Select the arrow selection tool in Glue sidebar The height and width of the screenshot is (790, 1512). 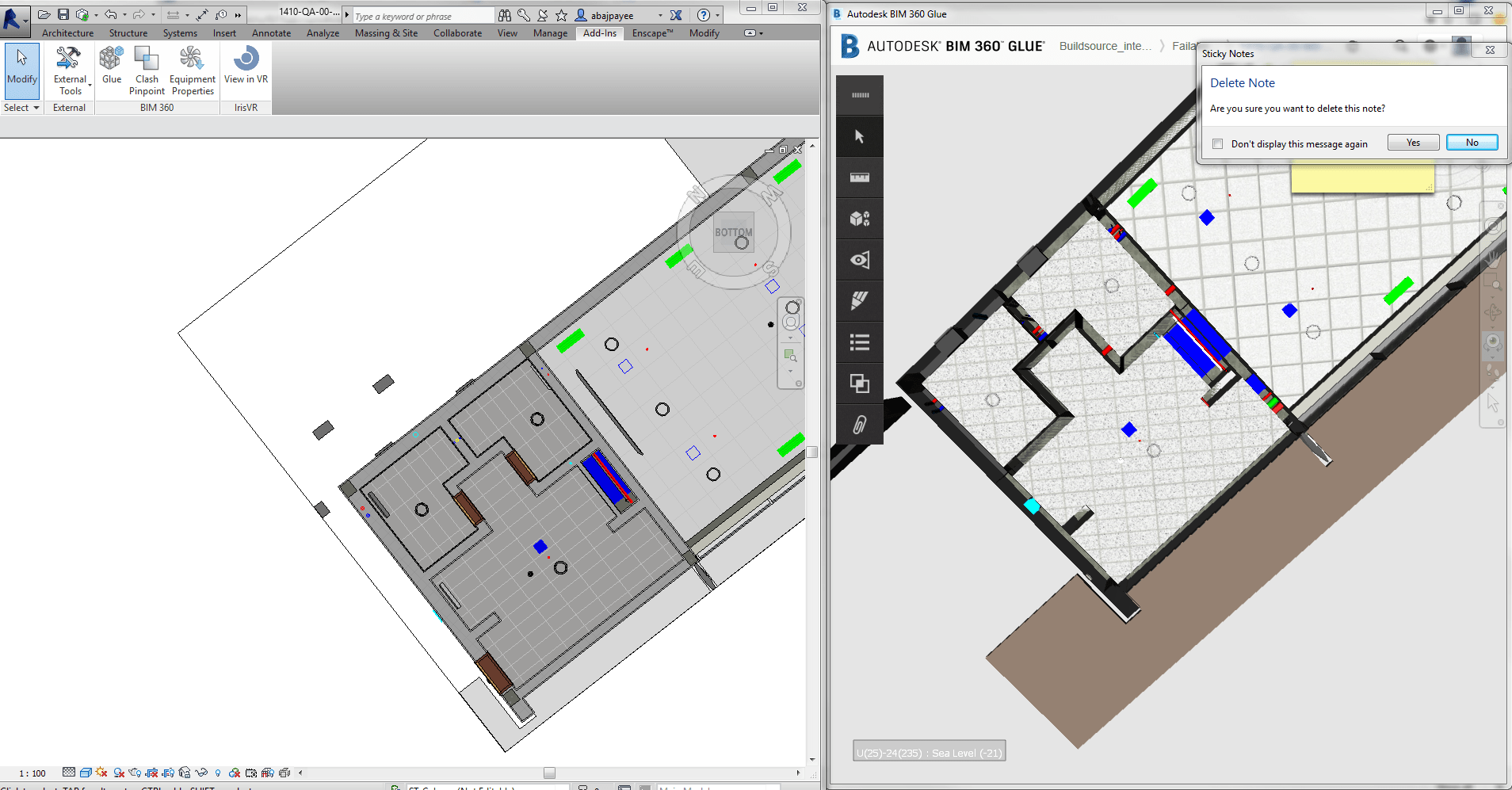(859, 135)
